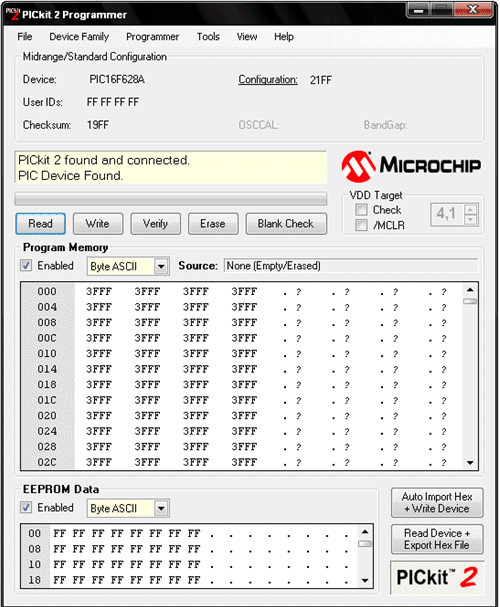Click the Program Memory scrollbar thumb
The width and height of the screenshot is (500, 607).
click(x=470, y=301)
